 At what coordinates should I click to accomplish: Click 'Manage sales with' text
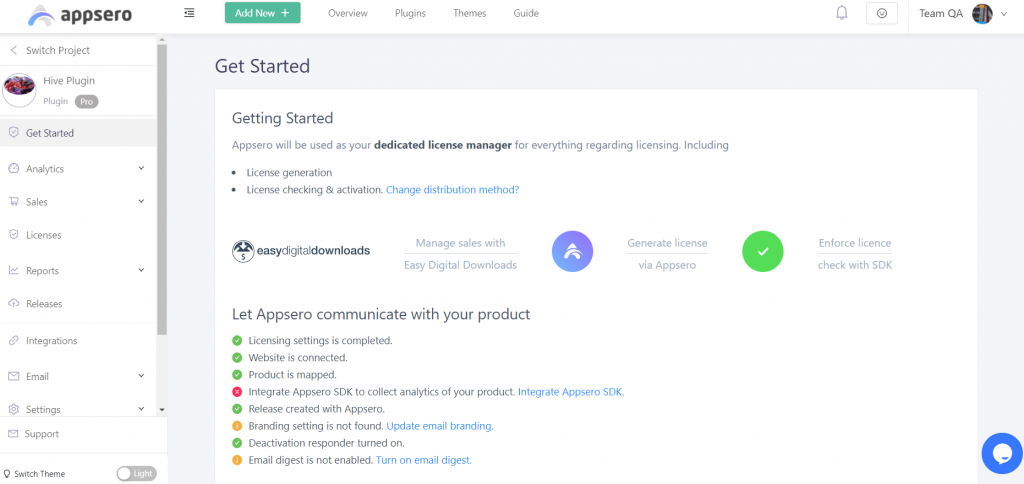(x=460, y=243)
